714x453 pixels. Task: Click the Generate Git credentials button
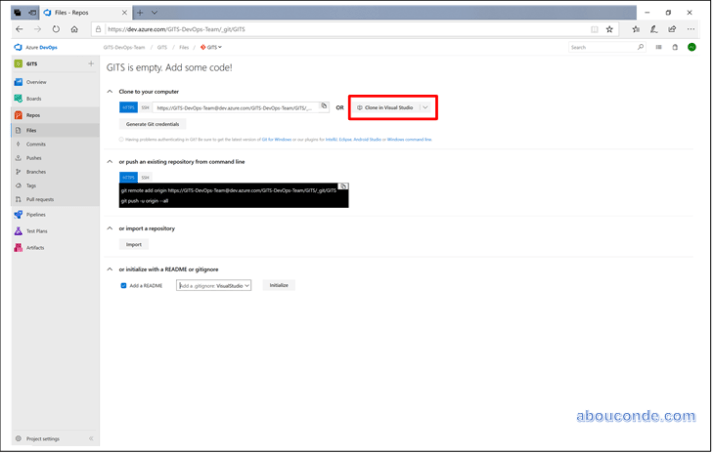tap(151, 124)
